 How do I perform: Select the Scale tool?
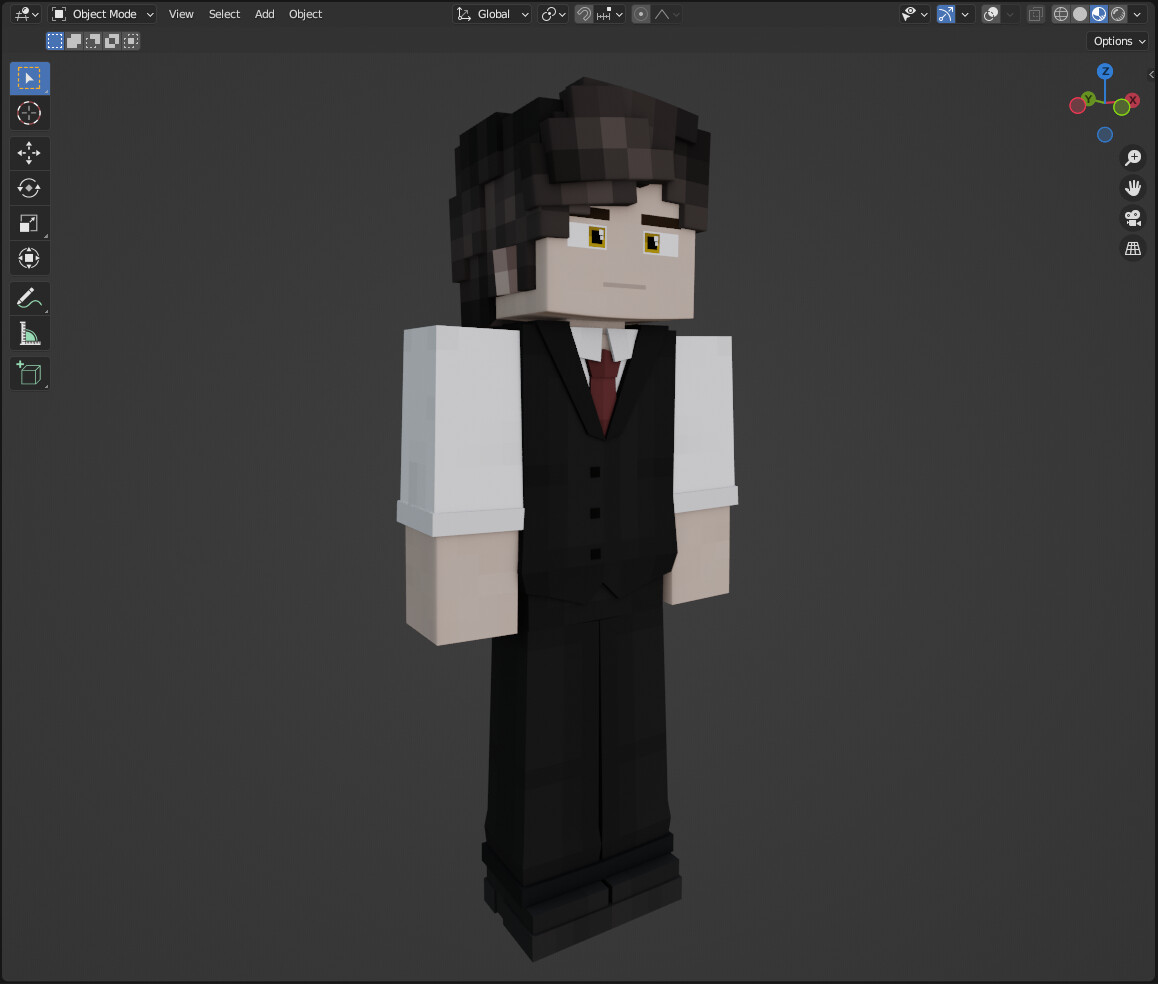tap(29, 223)
